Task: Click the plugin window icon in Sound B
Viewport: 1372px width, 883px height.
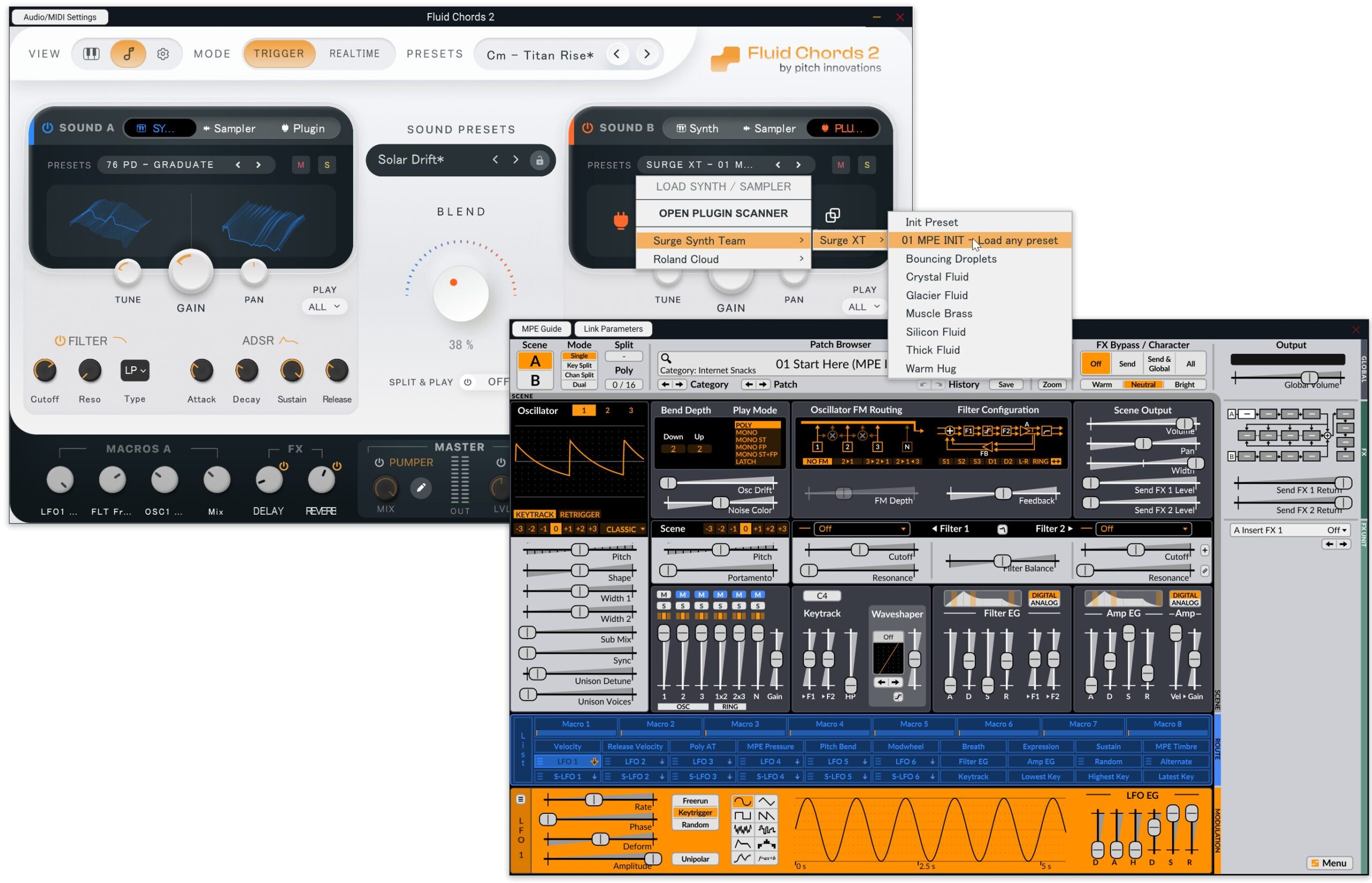Action: coord(833,216)
